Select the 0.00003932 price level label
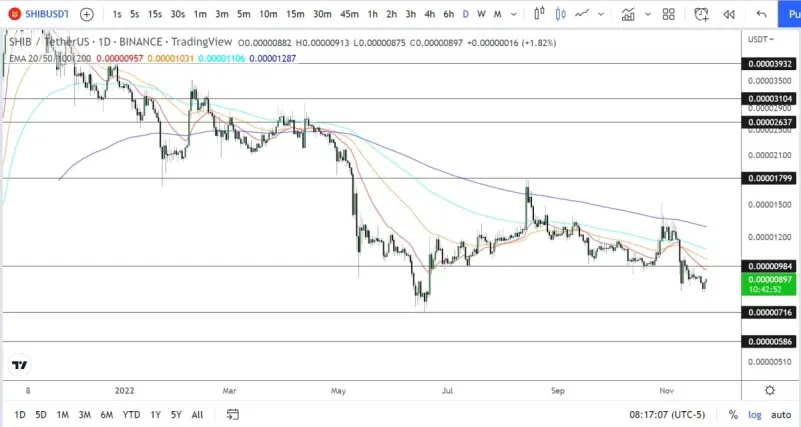801x427 pixels. pyautogui.click(x=769, y=64)
